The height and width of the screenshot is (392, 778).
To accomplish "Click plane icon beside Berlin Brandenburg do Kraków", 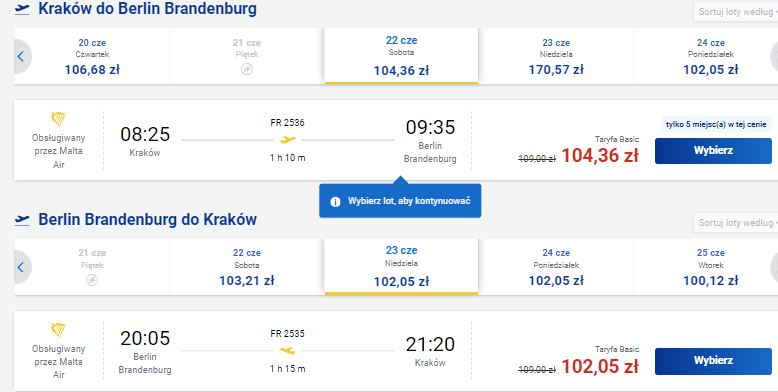I will [x=22, y=220].
